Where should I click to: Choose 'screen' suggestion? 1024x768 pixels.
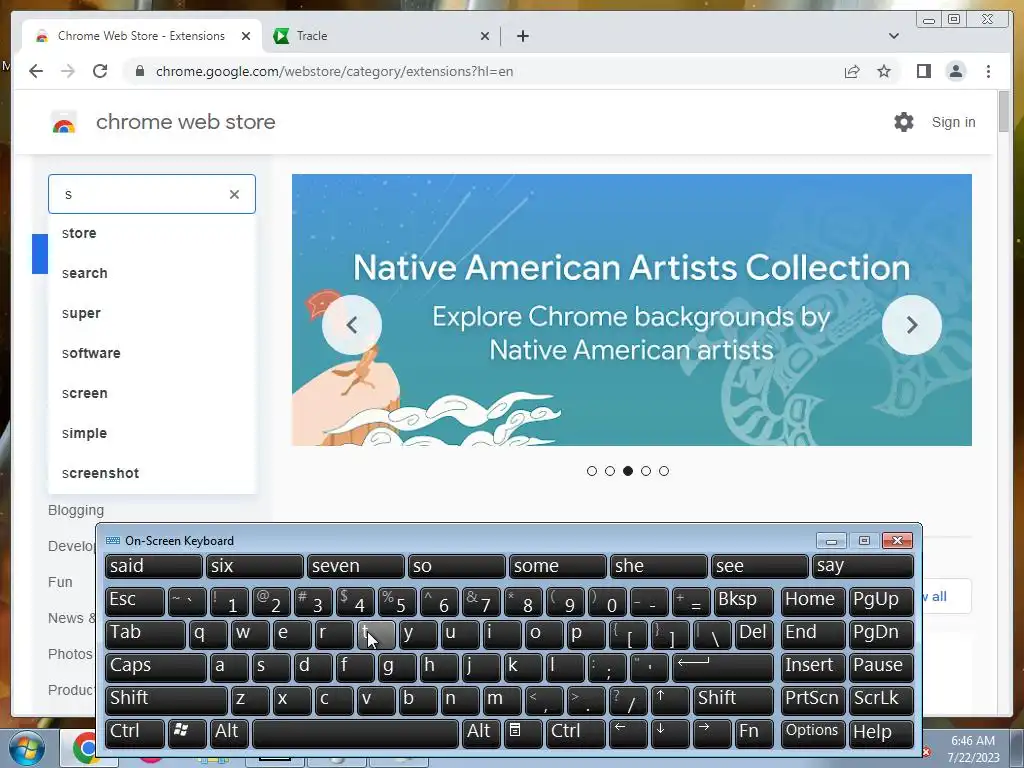pyautogui.click(x=152, y=393)
